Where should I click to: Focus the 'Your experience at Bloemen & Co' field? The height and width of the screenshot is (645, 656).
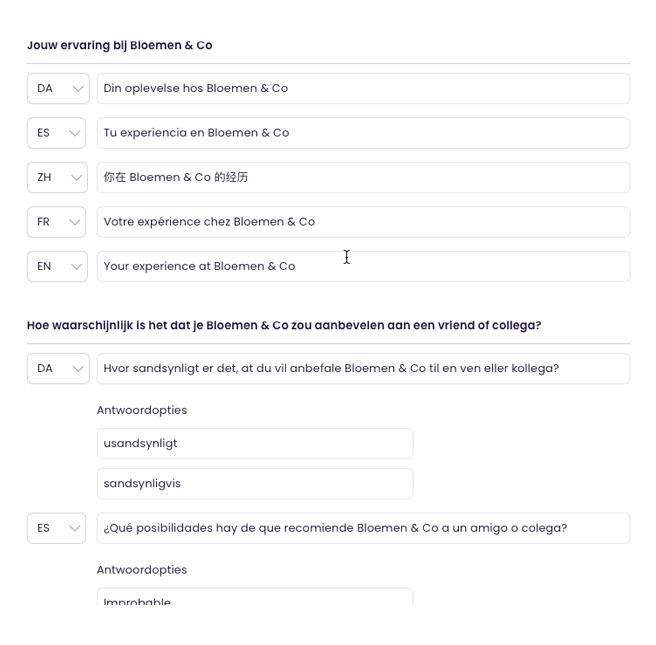point(363,266)
